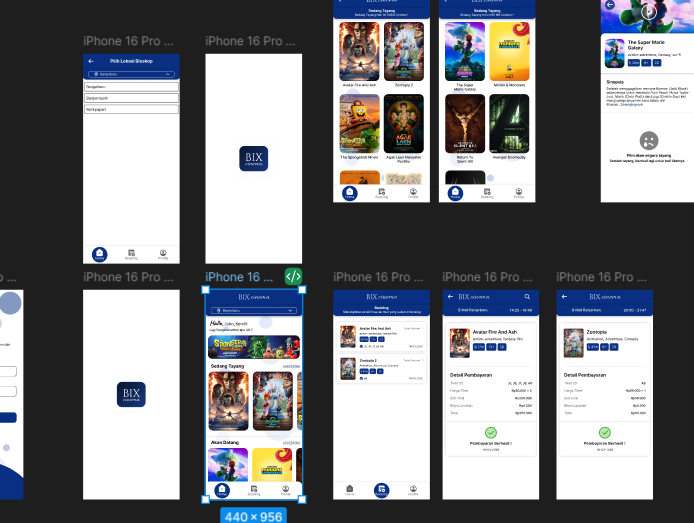Image resolution: width=694 pixels, height=523 pixels.
Task: Click Zootopia 2 booking card in booking list
Action: [x=381, y=368]
